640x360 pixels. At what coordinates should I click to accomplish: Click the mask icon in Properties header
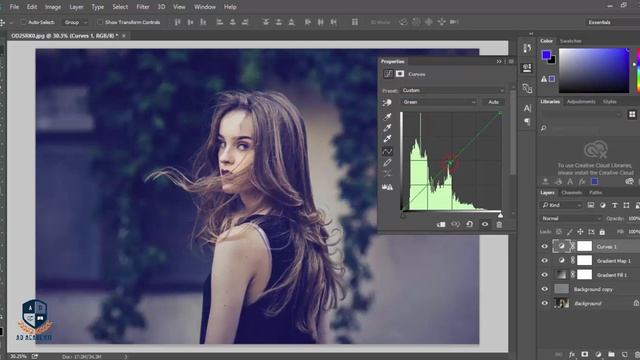tap(400, 74)
